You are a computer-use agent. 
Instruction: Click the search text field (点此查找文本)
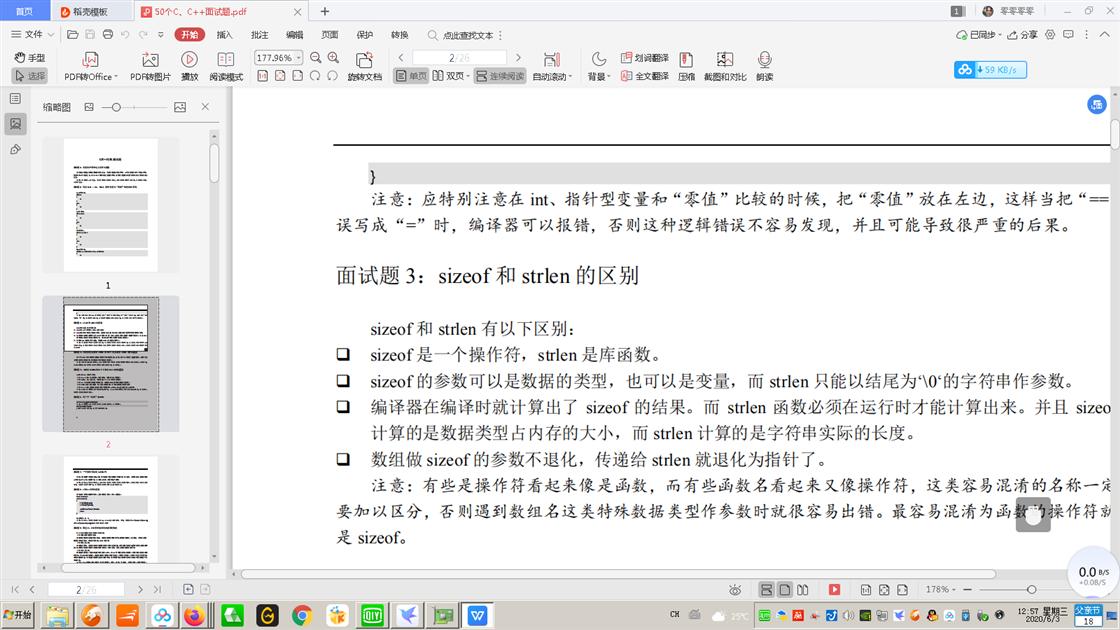pyautogui.click(x=467, y=34)
